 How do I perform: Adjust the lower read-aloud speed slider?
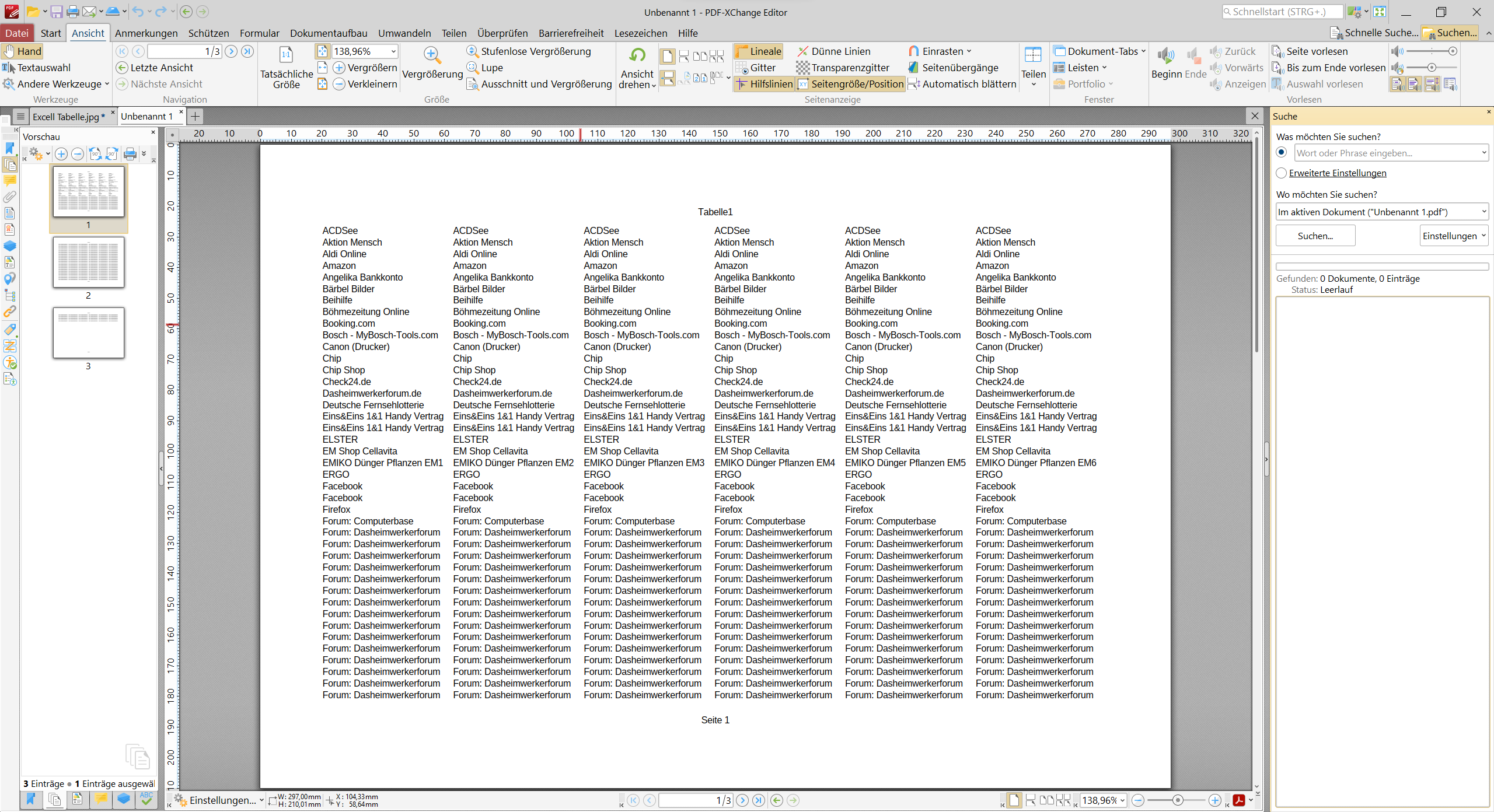coord(1432,68)
